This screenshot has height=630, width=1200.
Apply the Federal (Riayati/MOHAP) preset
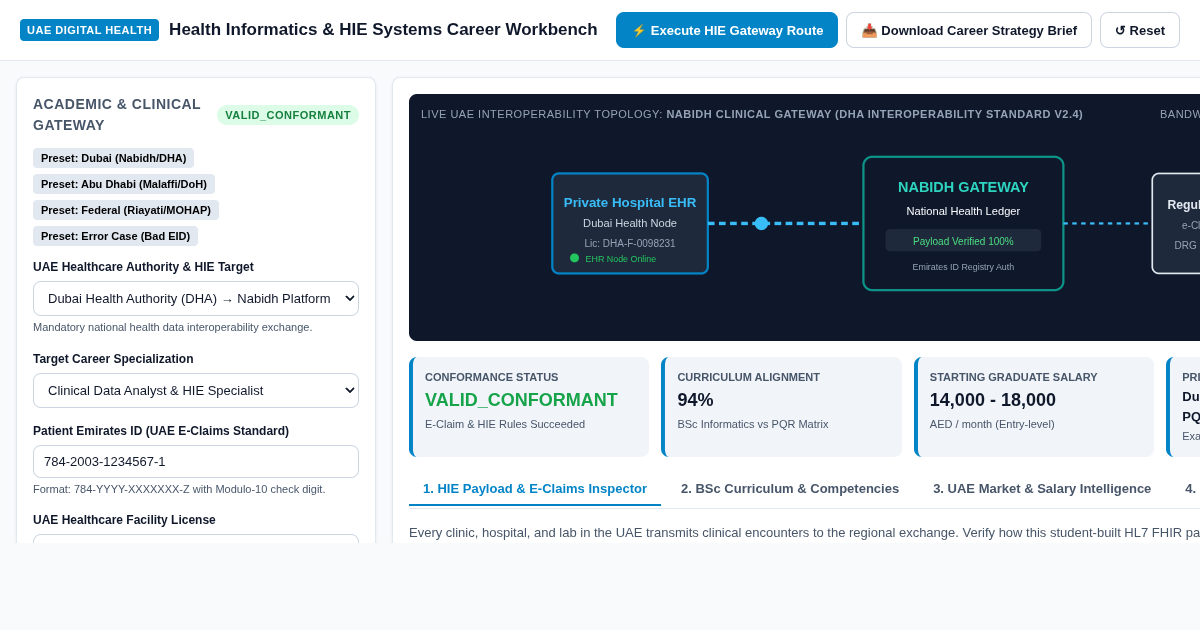coord(126,210)
